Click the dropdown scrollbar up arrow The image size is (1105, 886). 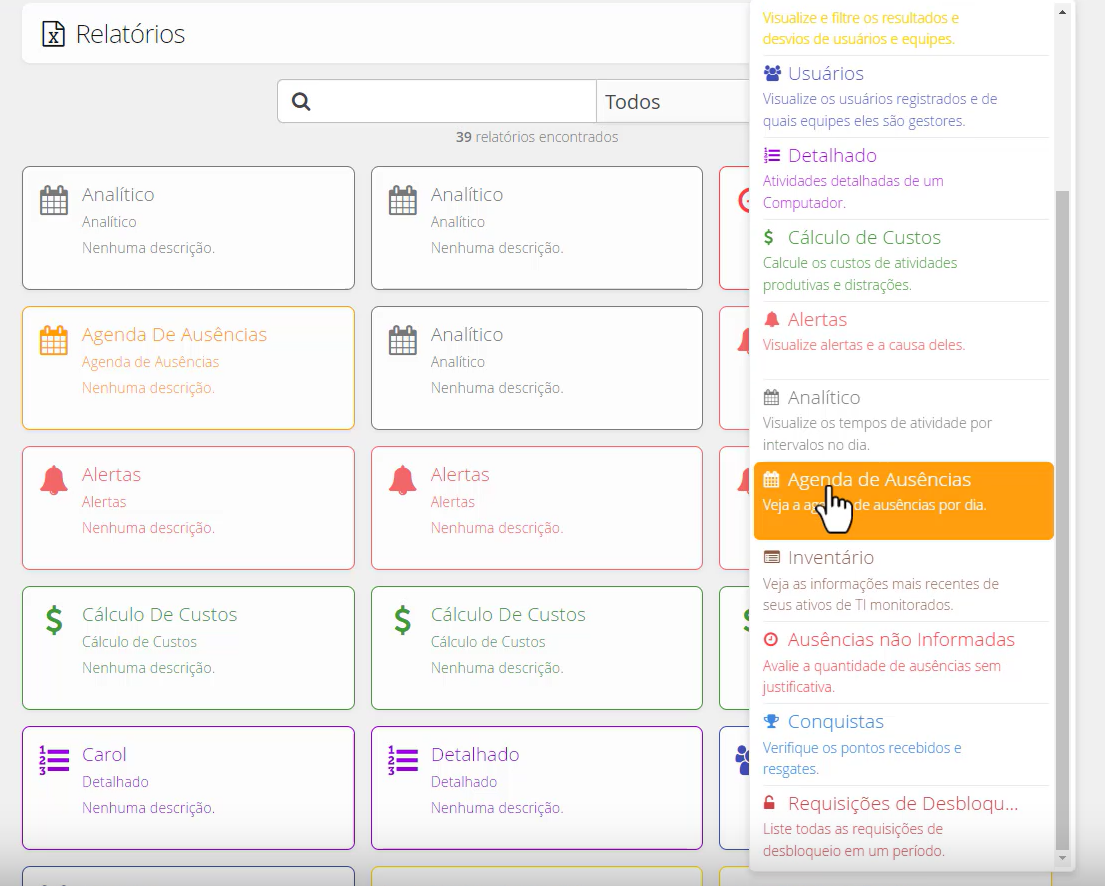click(1062, 12)
